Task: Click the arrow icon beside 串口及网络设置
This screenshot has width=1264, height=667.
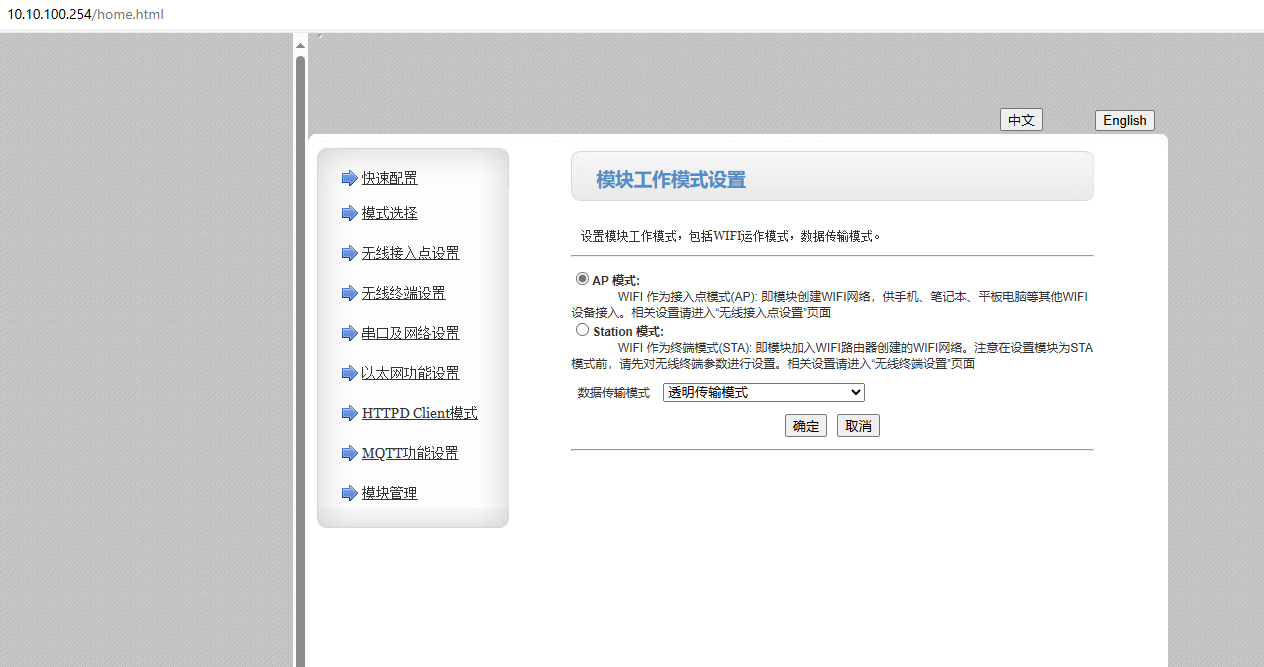Action: (x=349, y=333)
